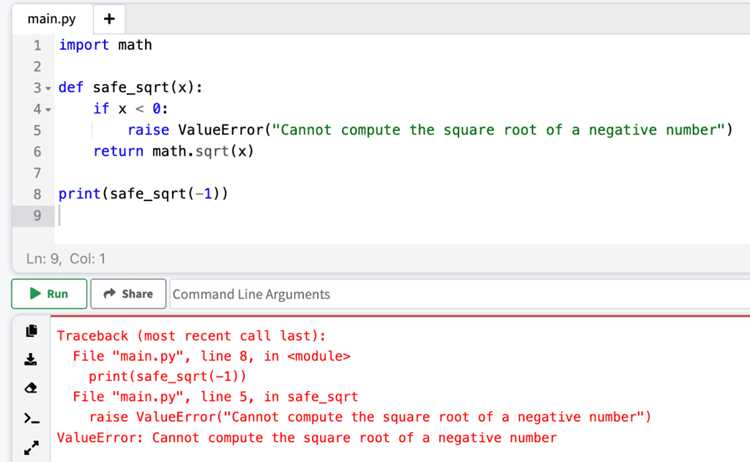Click the 'print(safe_sqrt(-1))' line in editor

click(x=143, y=194)
